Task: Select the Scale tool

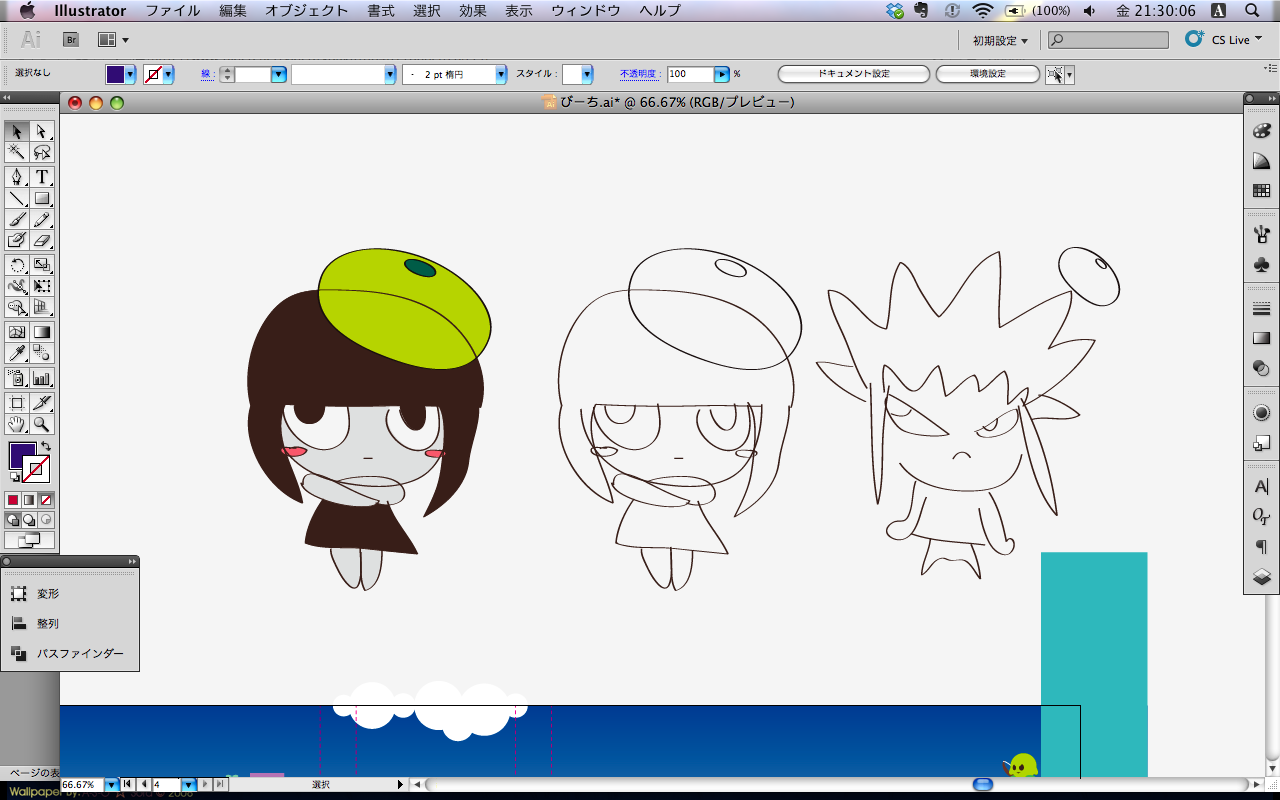Action: click(42, 265)
